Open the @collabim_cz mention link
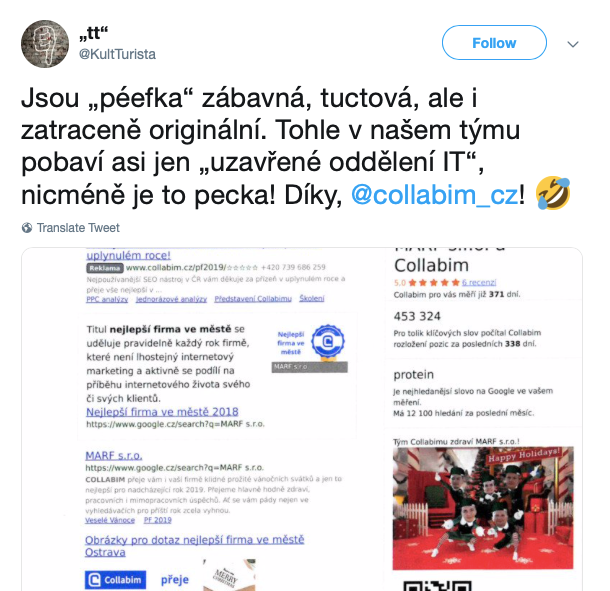610x591 pixels. [x=435, y=195]
